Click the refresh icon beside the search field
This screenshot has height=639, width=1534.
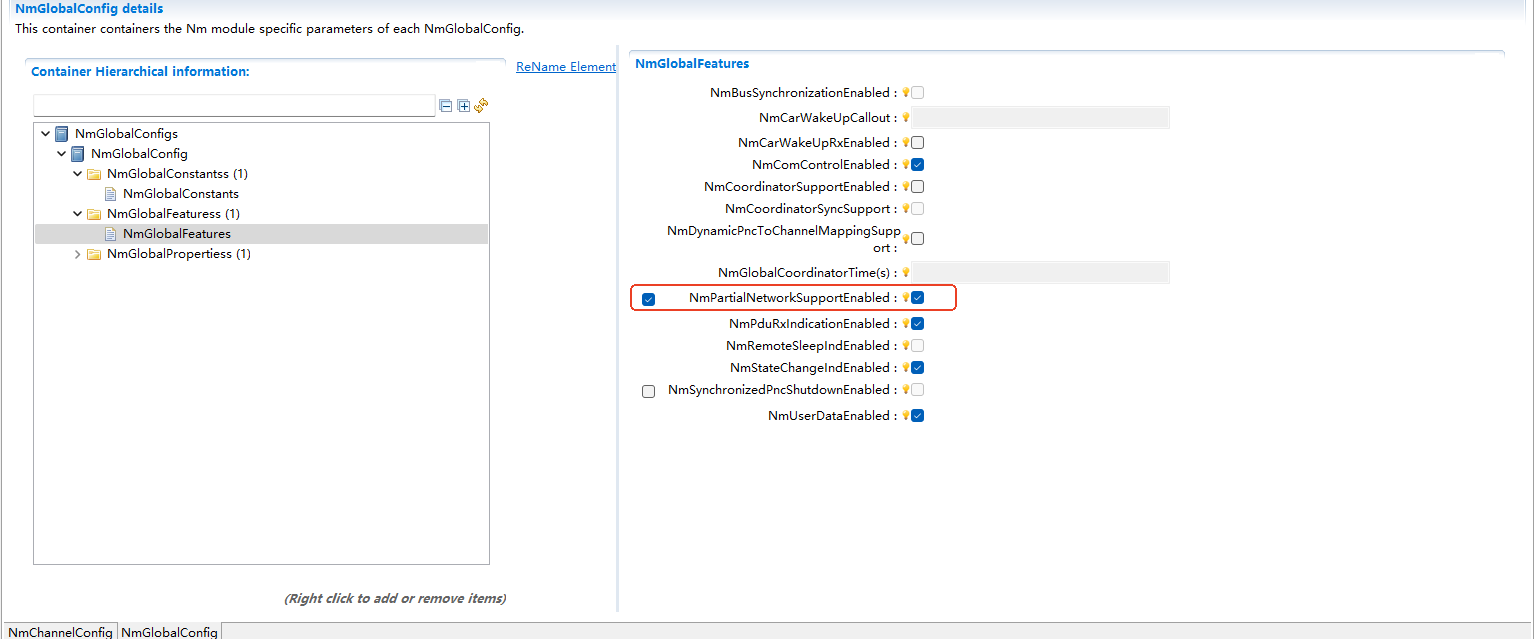pos(480,106)
